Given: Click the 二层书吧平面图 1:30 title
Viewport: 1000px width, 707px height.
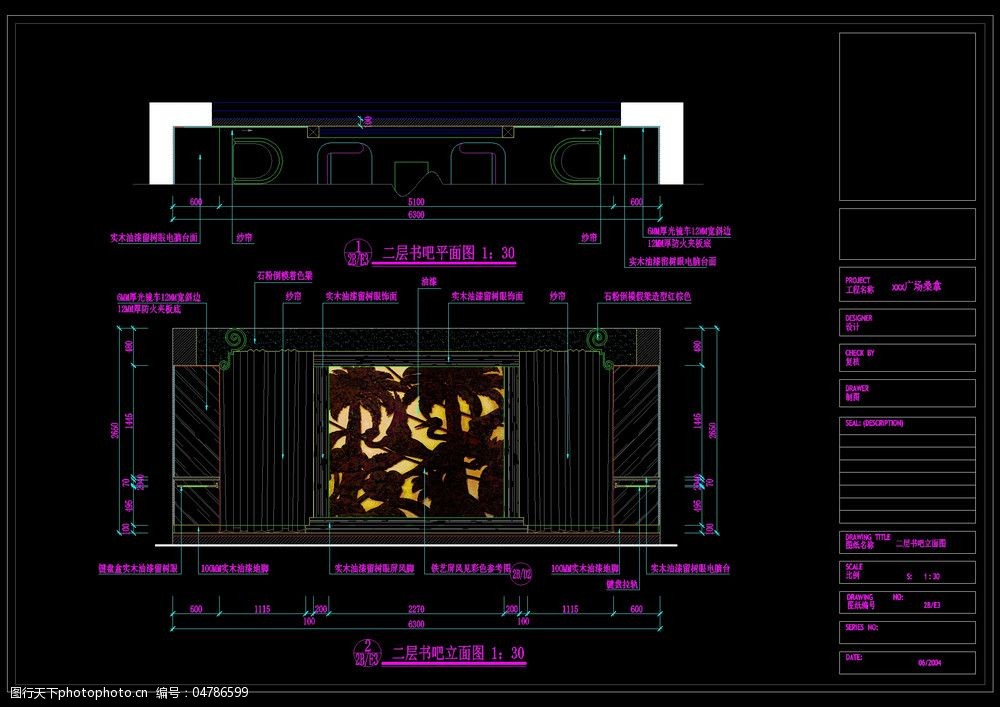Looking at the screenshot, I should 449,253.
